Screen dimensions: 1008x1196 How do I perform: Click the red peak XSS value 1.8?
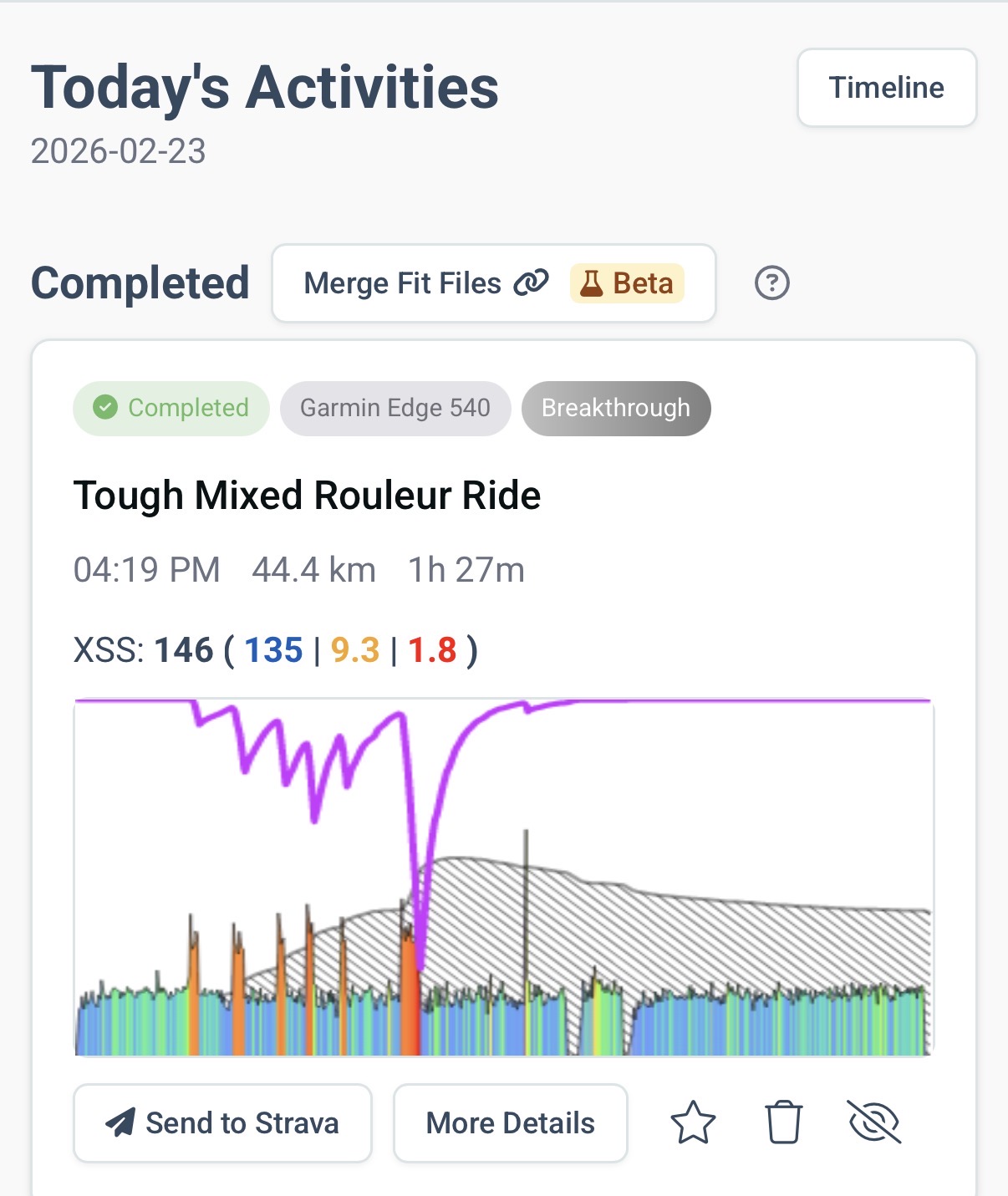point(432,650)
